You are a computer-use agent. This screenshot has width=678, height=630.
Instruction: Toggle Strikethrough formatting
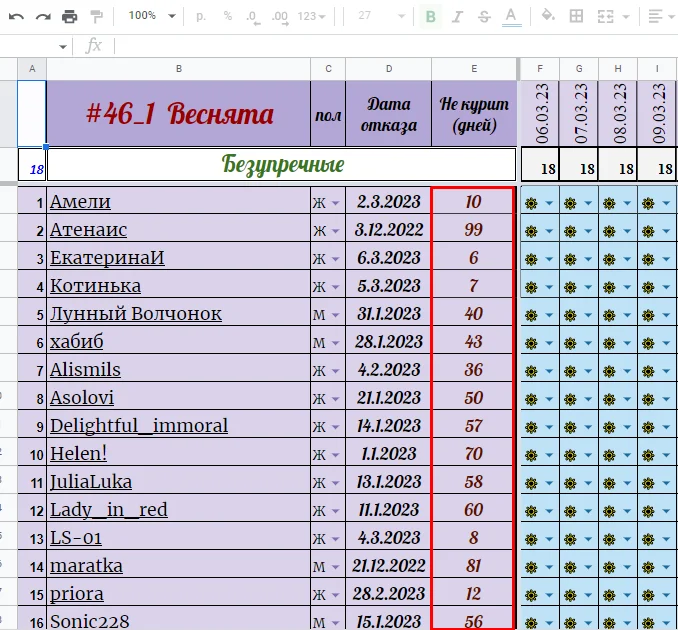coord(484,16)
